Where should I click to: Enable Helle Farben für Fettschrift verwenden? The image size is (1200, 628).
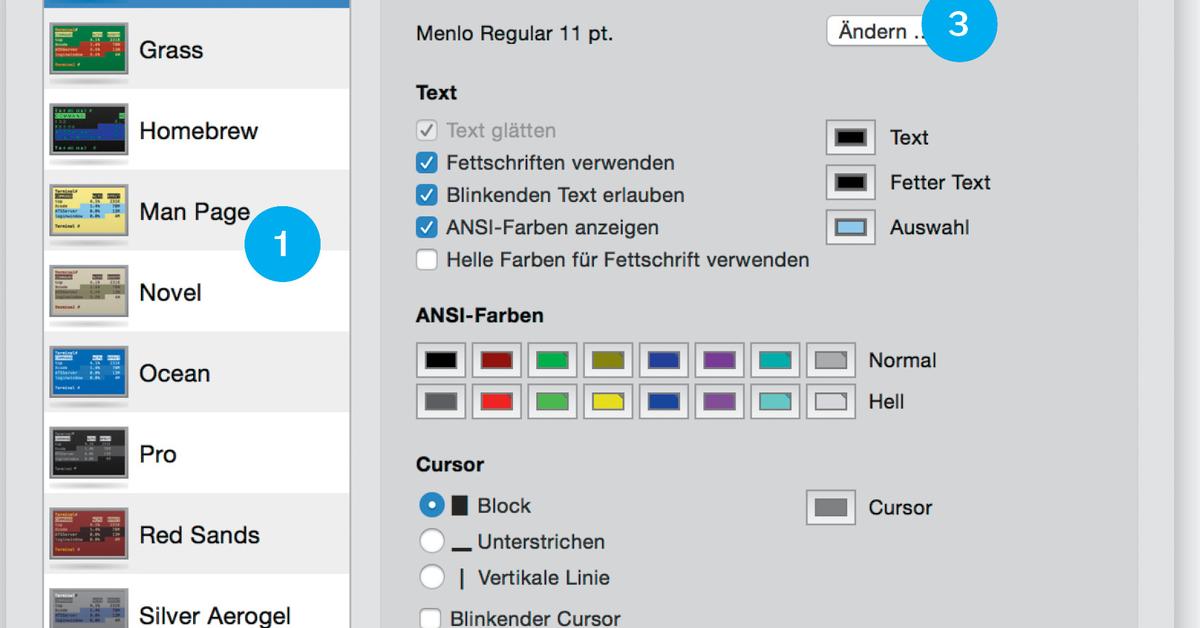(x=427, y=260)
